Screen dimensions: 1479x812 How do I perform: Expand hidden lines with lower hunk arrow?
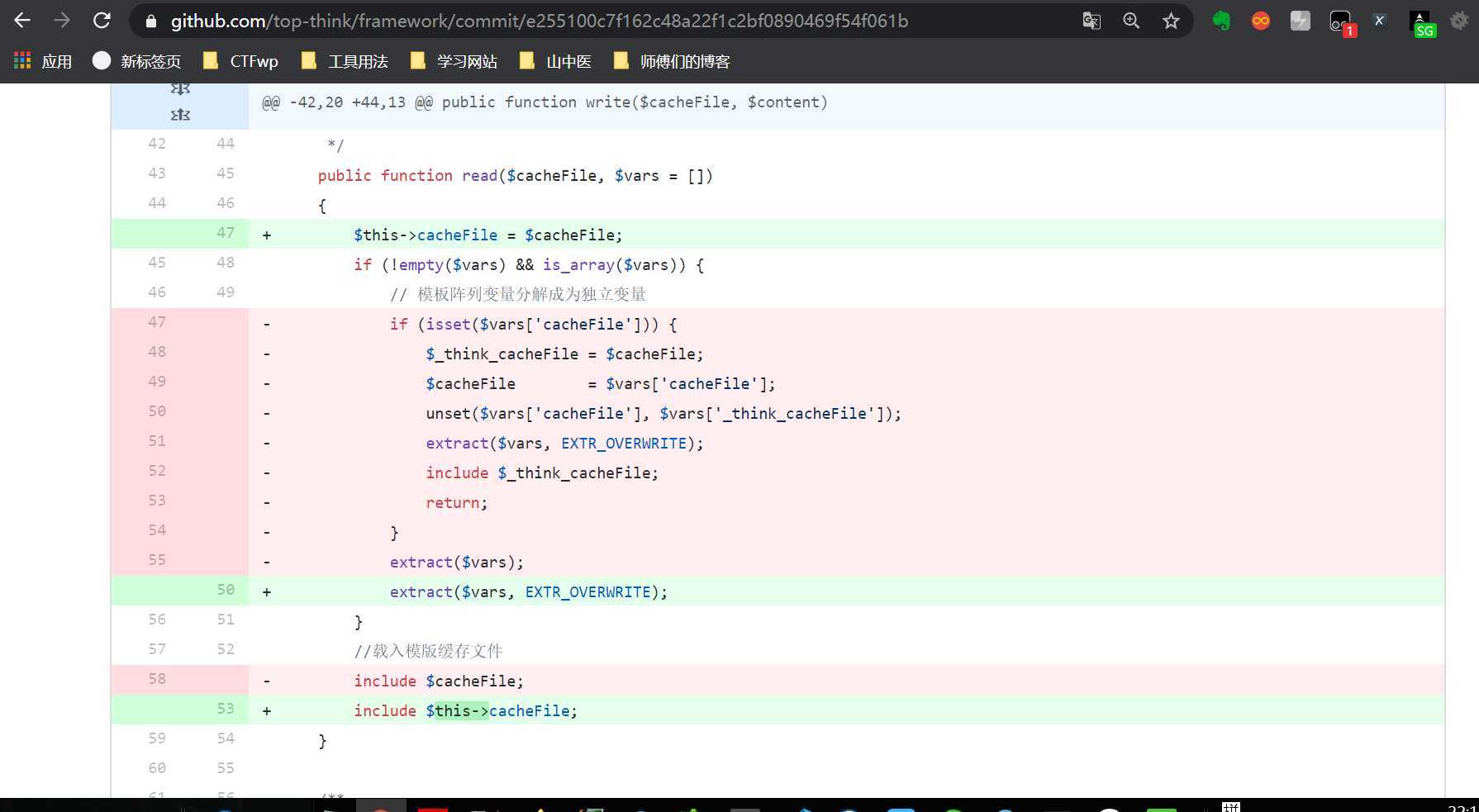(x=180, y=115)
